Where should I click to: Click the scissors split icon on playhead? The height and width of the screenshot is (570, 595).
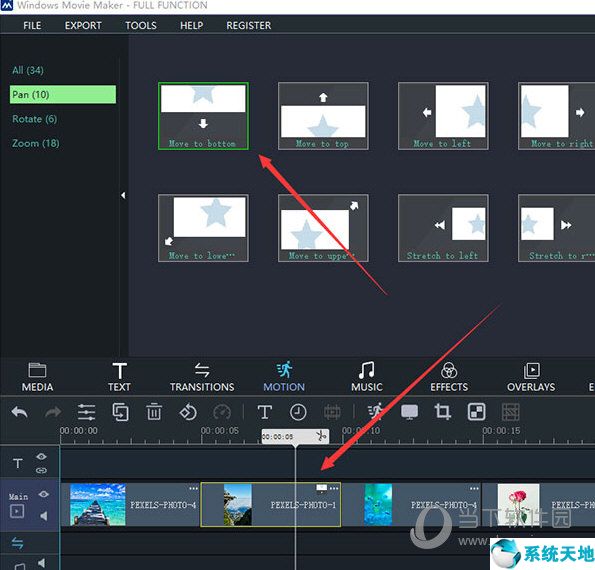[x=321, y=436]
